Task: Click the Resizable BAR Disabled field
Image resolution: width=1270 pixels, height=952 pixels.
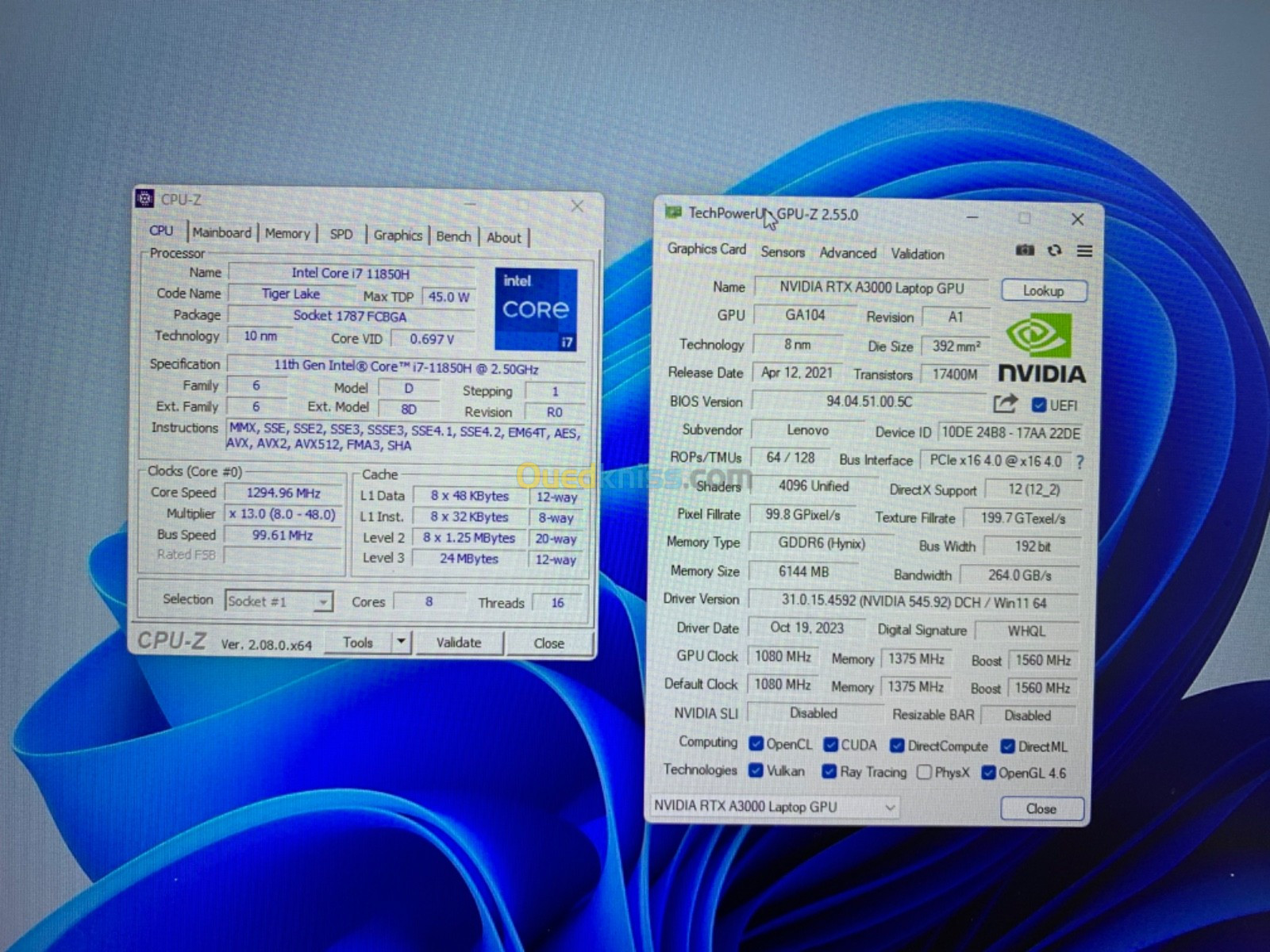Action: click(1028, 716)
